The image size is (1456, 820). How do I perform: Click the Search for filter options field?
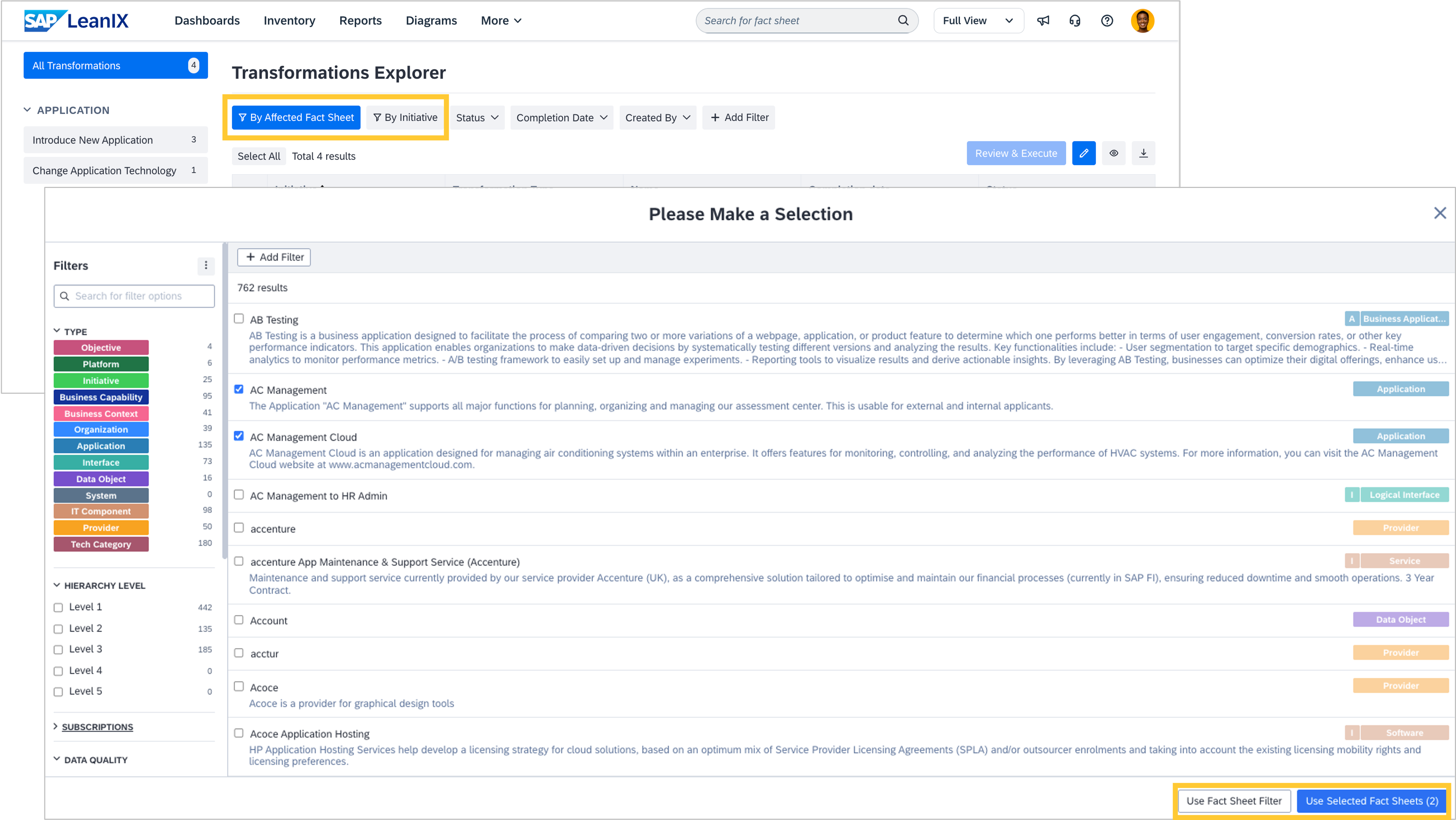pyautogui.click(x=135, y=296)
